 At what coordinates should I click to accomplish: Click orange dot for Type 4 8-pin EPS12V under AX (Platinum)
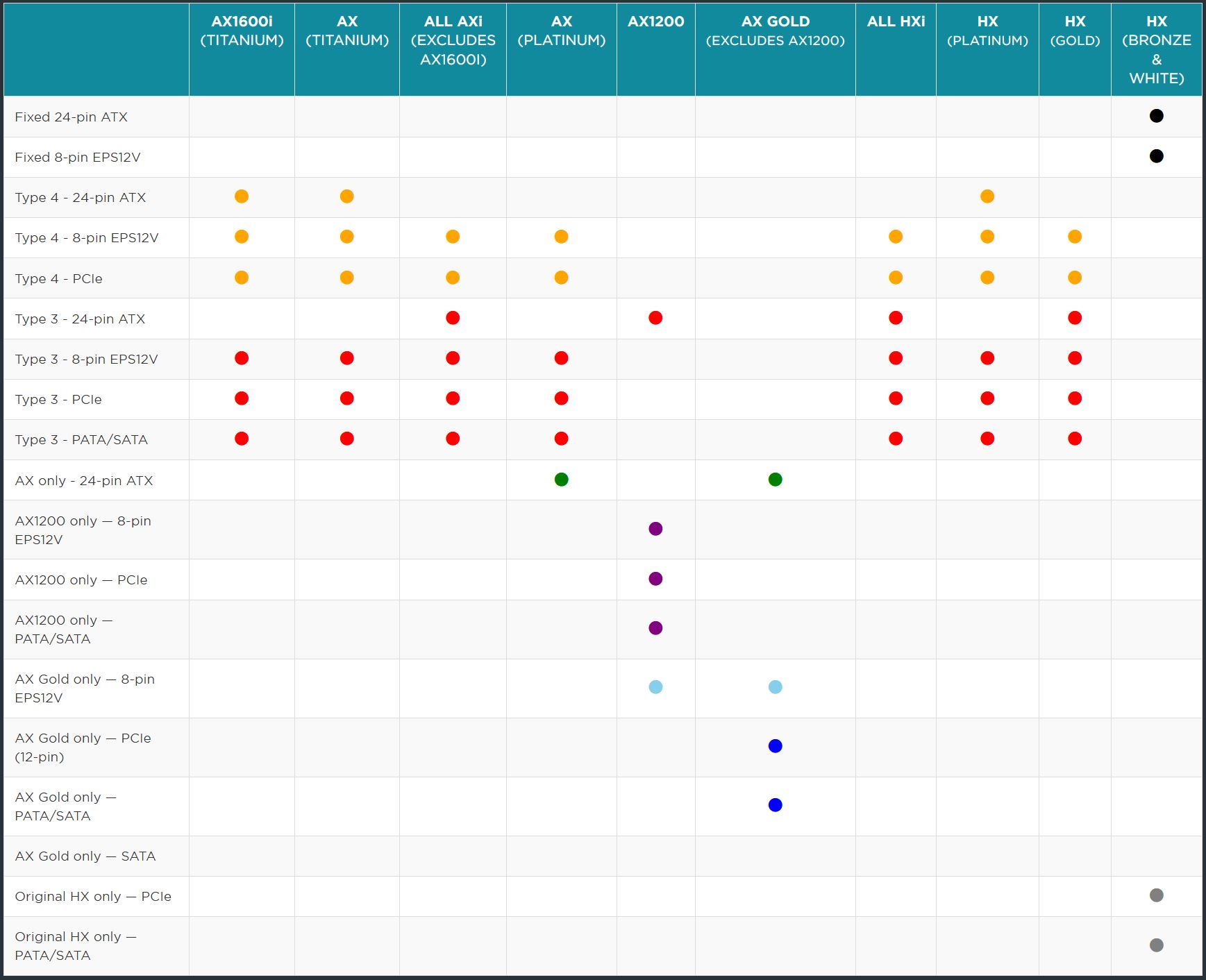tap(562, 237)
